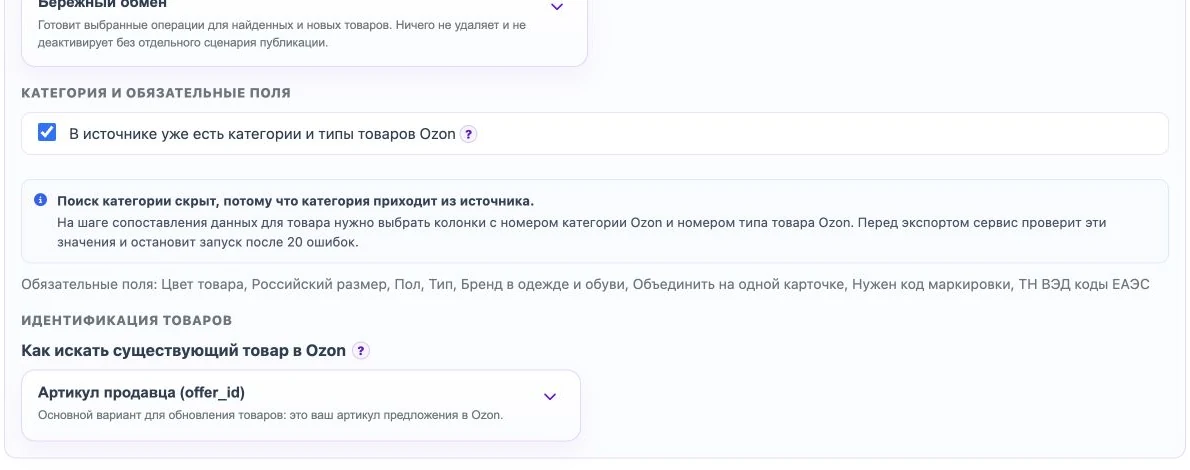Click the 'Обязательные поля' list text
The width and height of the screenshot is (1190, 470).
click(585, 285)
